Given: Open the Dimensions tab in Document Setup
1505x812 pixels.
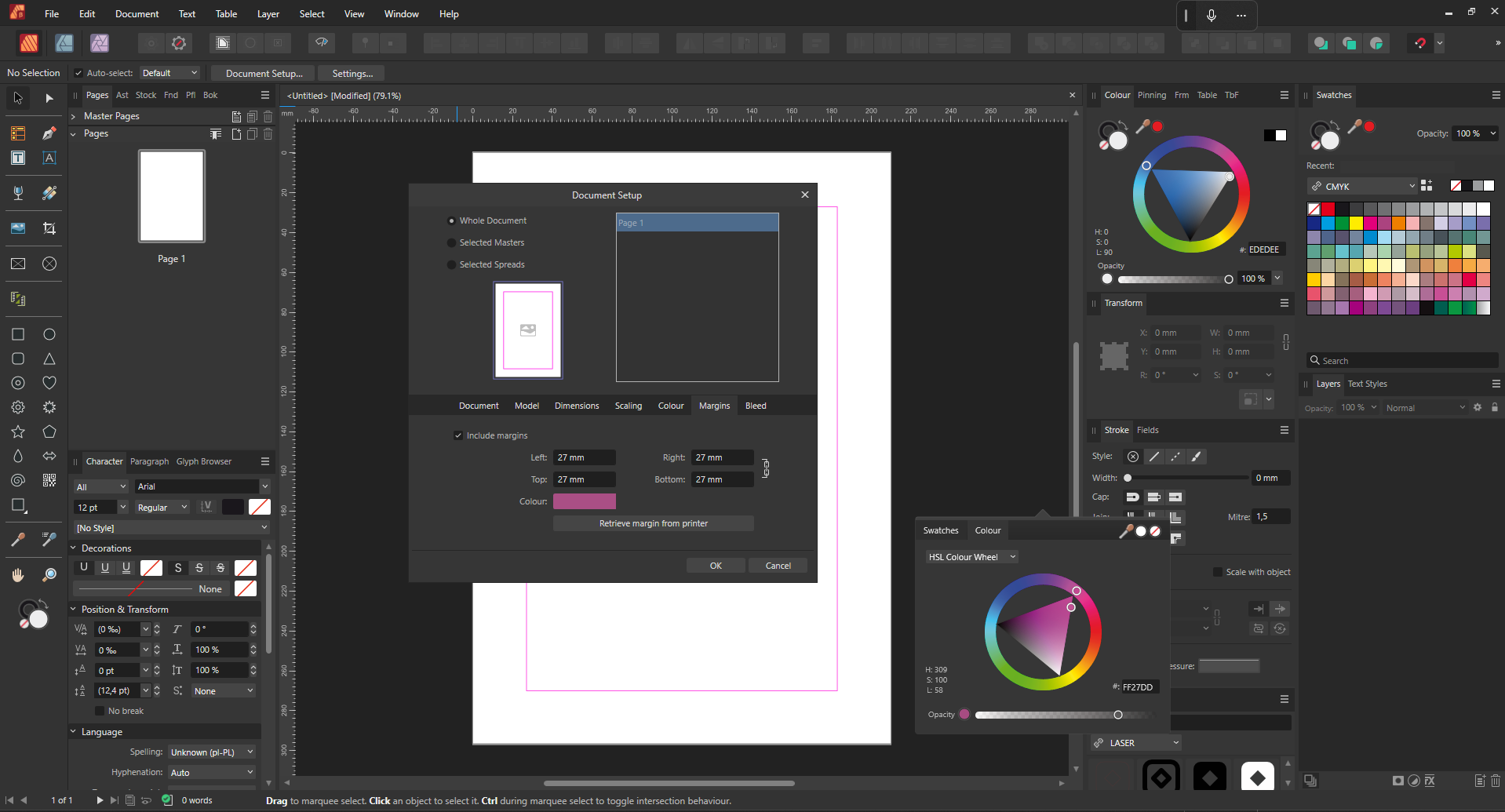Looking at the screenshot, I should pos(577,406).
